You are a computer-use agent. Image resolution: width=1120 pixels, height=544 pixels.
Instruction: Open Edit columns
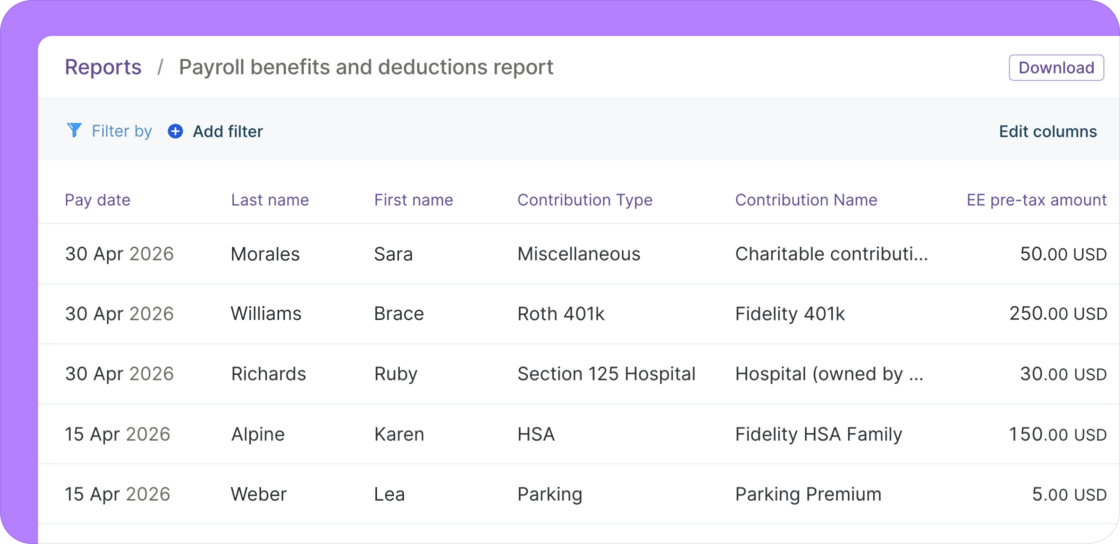click(1047, 131)
